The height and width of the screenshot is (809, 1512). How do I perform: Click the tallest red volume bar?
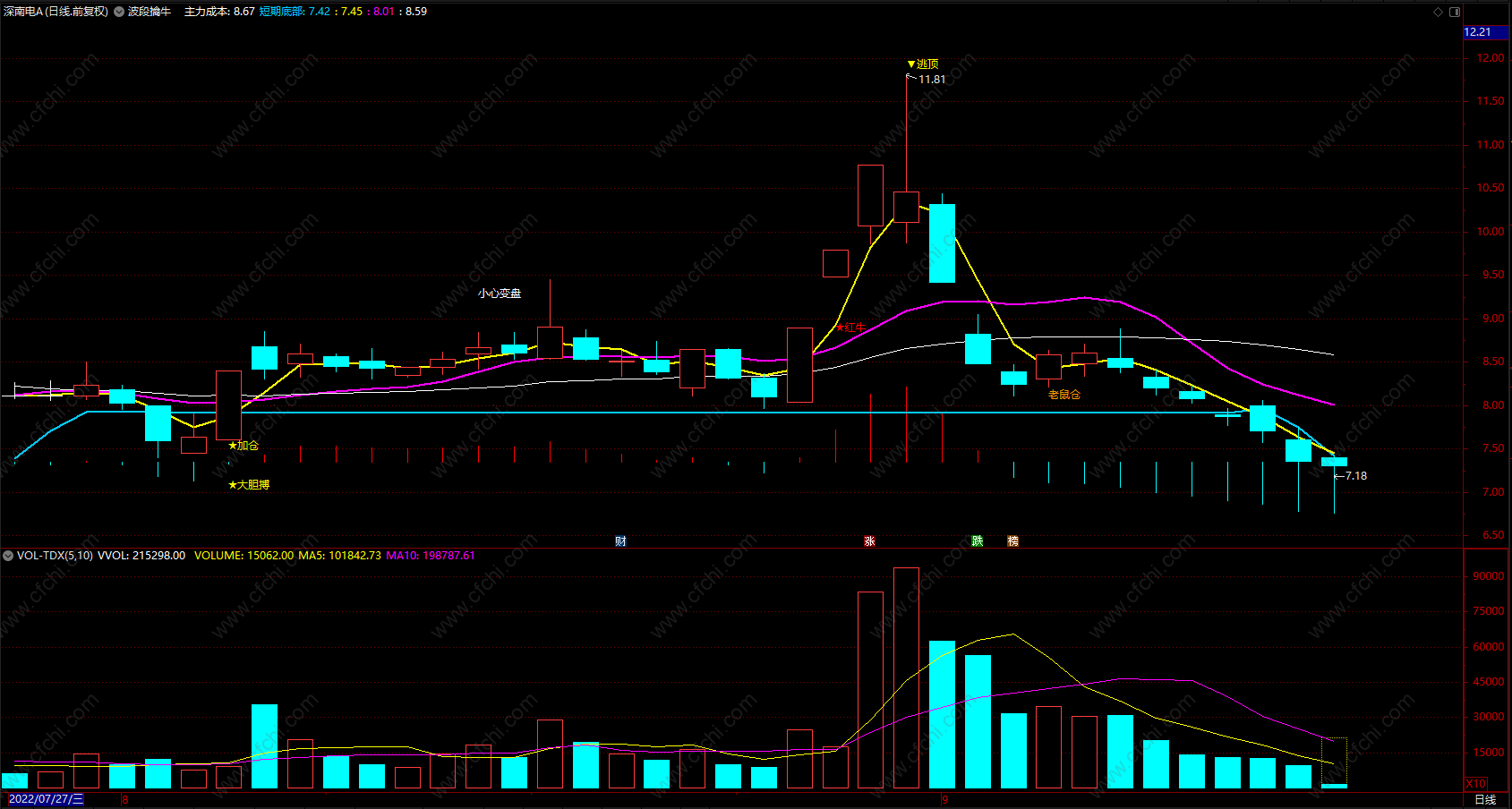pos(906,677)
